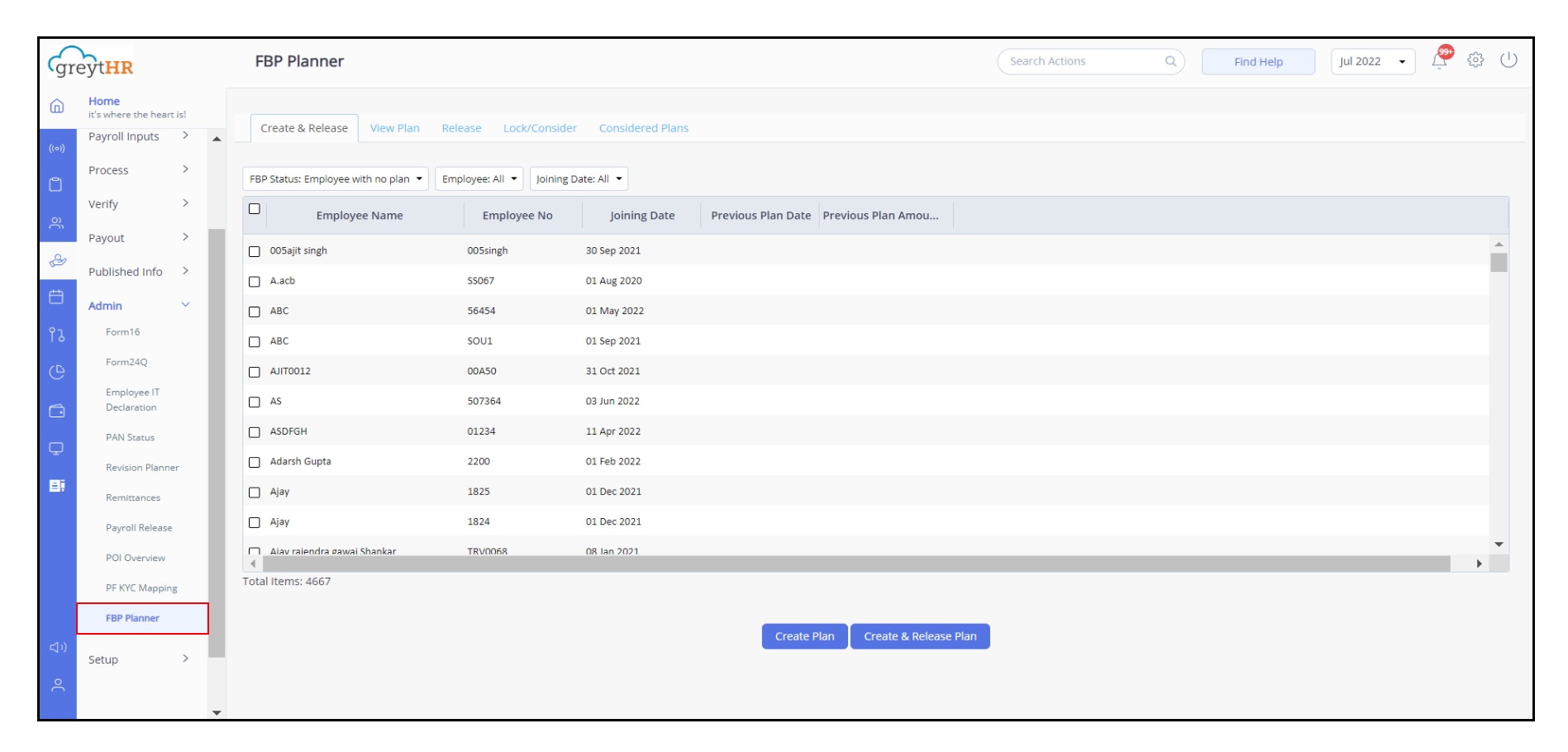Screen dimensions: 1568x752
Task: Open the calendar icon in the left sidebar
Action: [x=57, y=298]
